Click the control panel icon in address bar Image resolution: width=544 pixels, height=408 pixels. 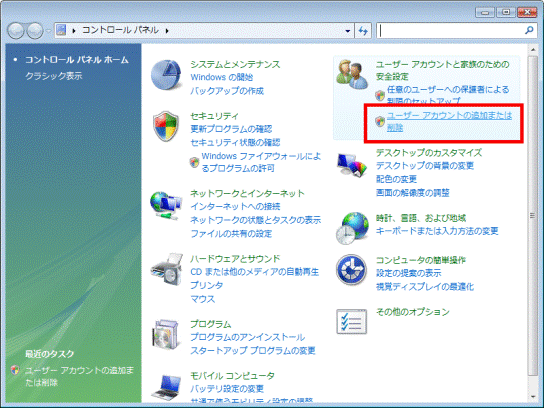pos(61,30)
